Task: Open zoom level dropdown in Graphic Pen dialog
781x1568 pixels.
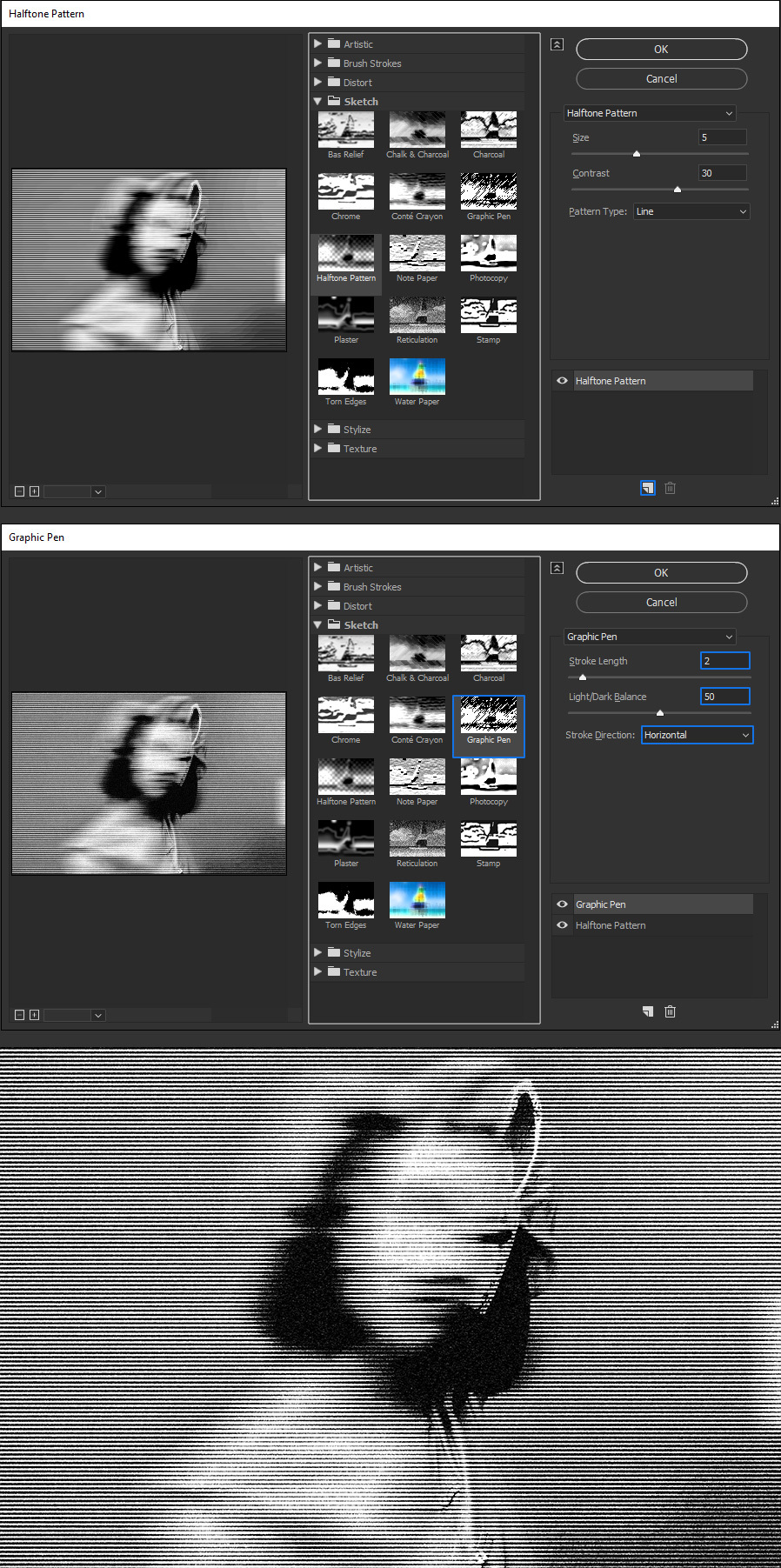Action: point(98,1015)
